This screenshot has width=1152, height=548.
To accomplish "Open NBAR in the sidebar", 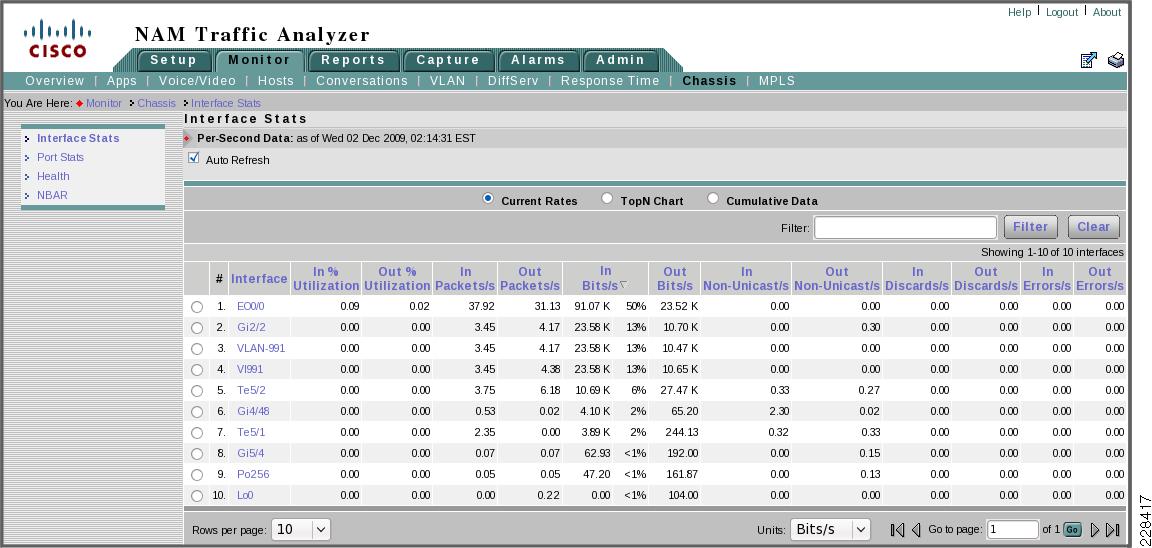I will click(x=52, y=195).
